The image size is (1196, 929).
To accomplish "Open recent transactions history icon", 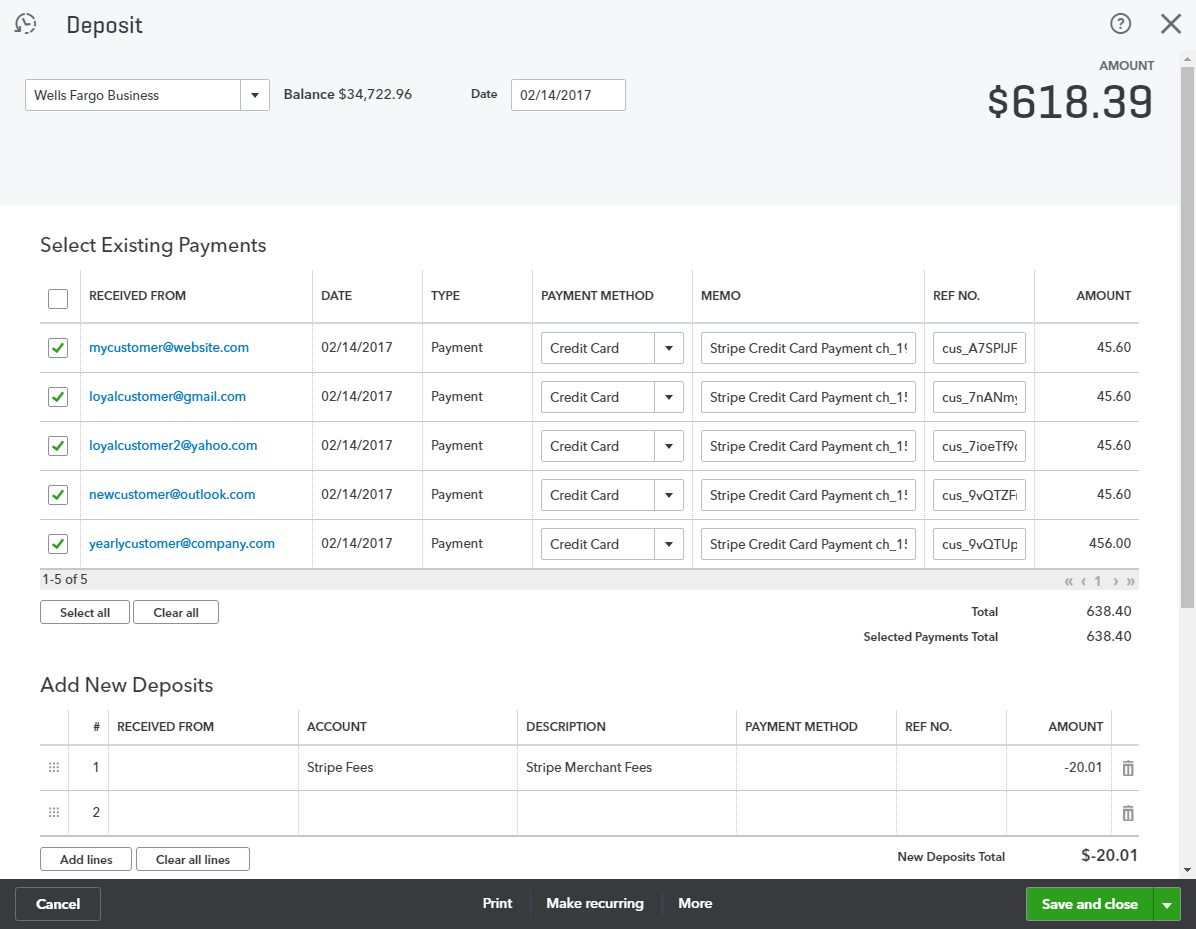I will [26, 24].
